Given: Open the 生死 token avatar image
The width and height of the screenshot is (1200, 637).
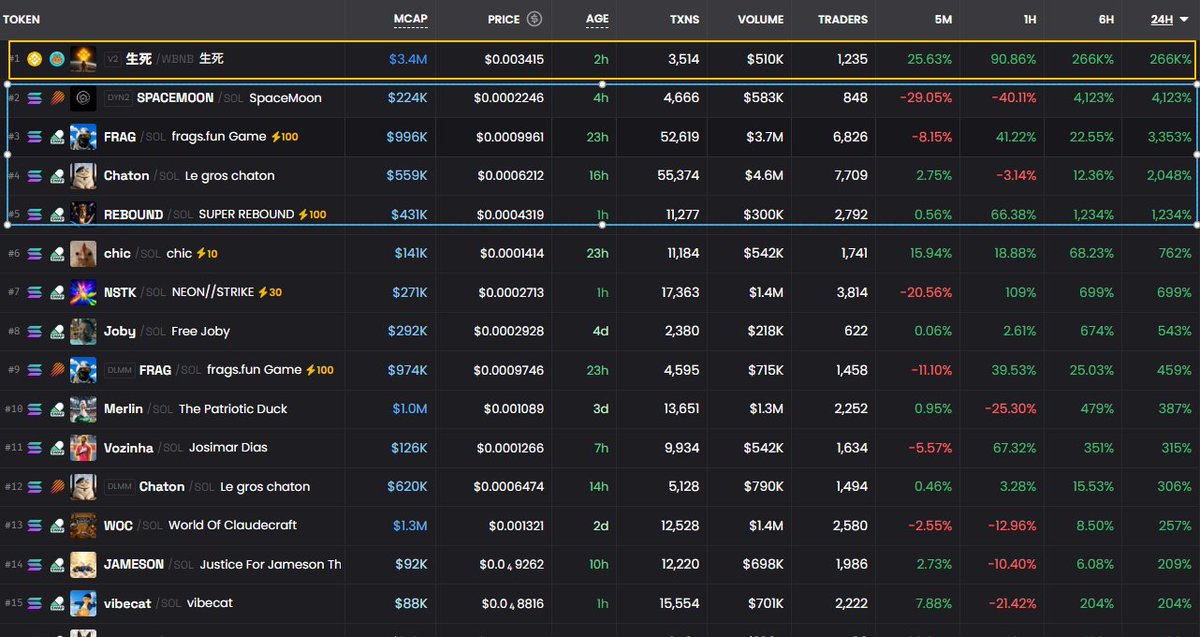Looking at the screenshot, I should tap(84, 59).
